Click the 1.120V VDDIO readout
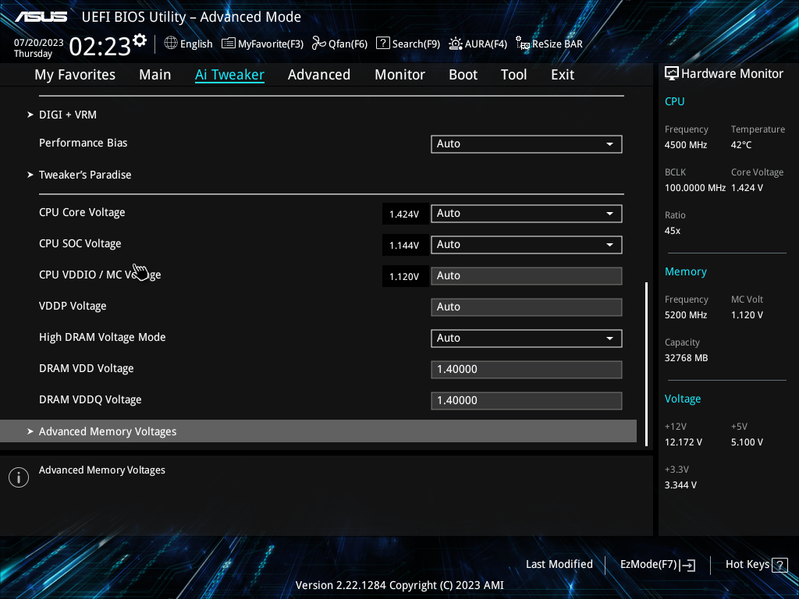The width and height of the screenshot is (799, 599). coord(404,276)
